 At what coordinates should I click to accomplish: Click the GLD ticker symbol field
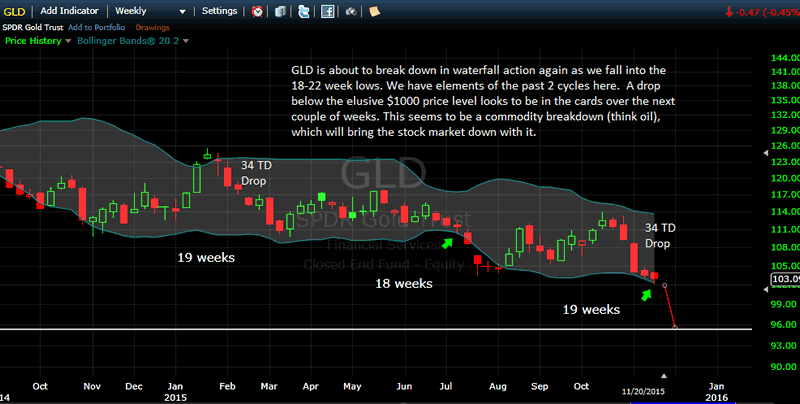pyautogui.click(x=14, y=11)
